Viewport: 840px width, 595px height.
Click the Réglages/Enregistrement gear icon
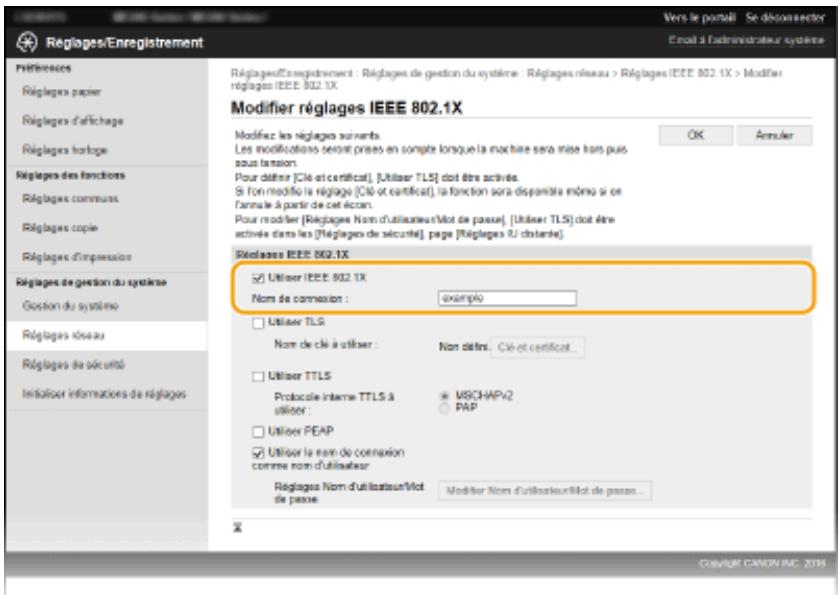pyautogui.click(x=27, y=42)
